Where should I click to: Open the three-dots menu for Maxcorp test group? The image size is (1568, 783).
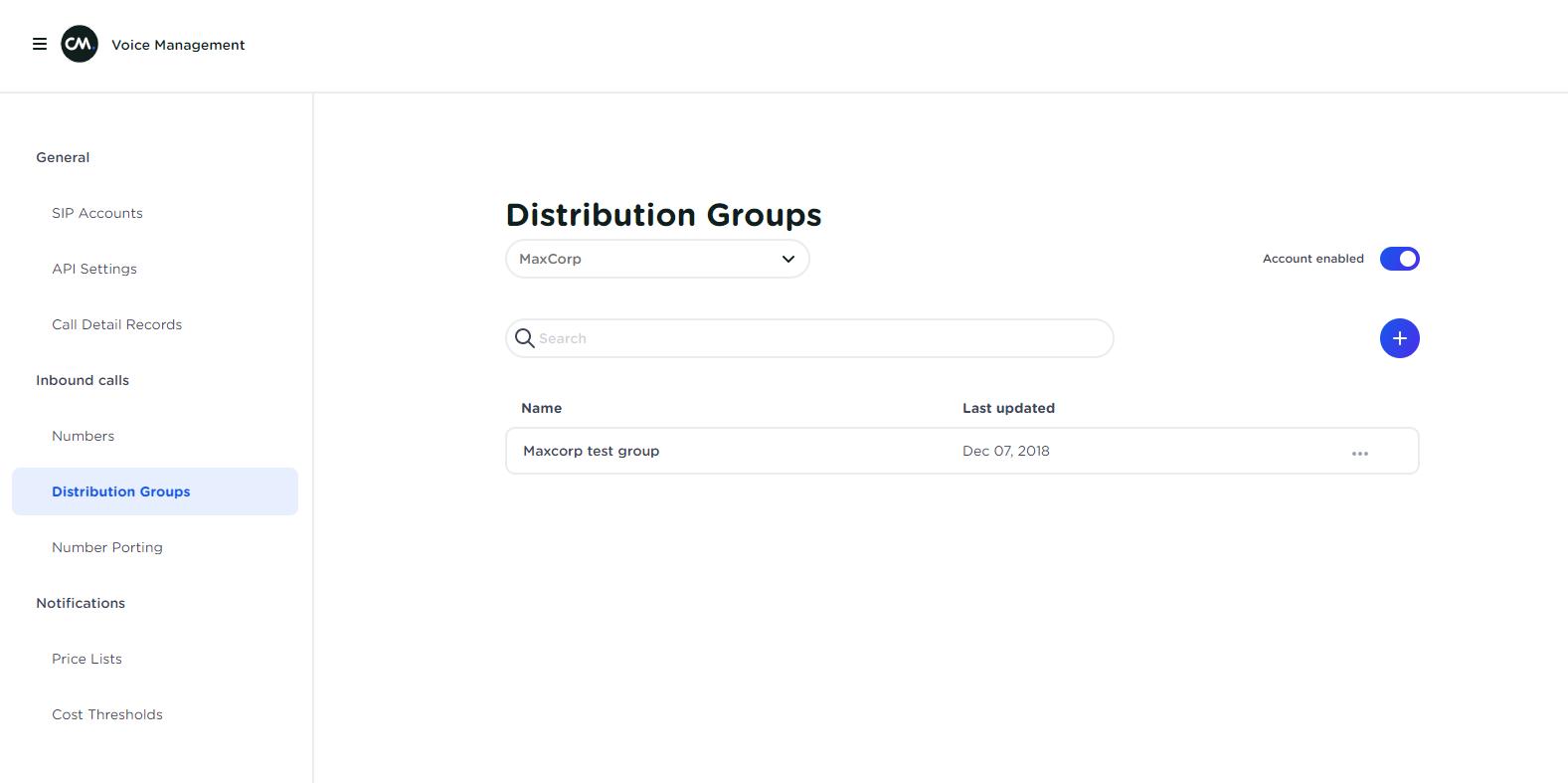coord(1359,453)
